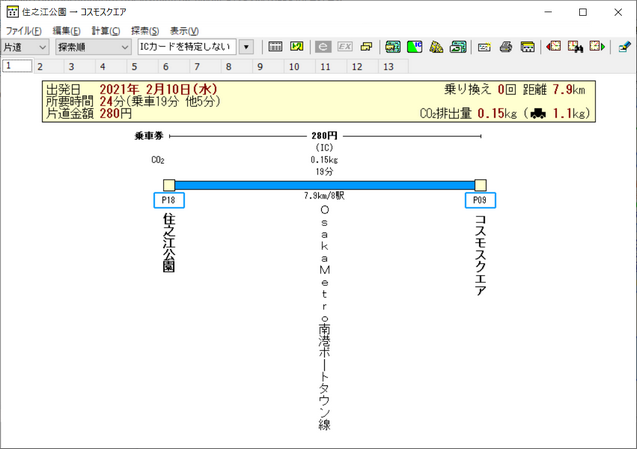Click the コスモスクエア station name label
Viewport: 637px width, 449px height.
(x=481, y=255)
